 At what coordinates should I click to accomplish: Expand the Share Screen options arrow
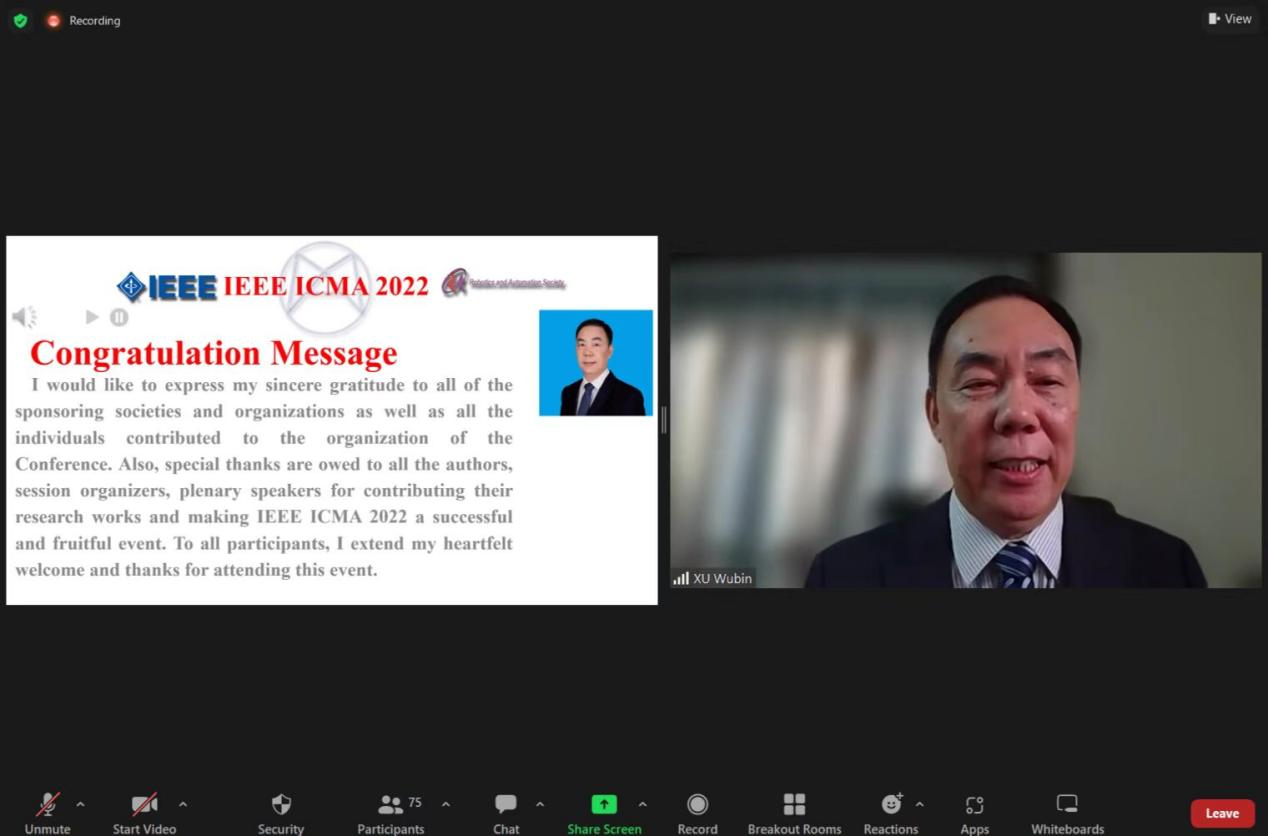[643, 804]
